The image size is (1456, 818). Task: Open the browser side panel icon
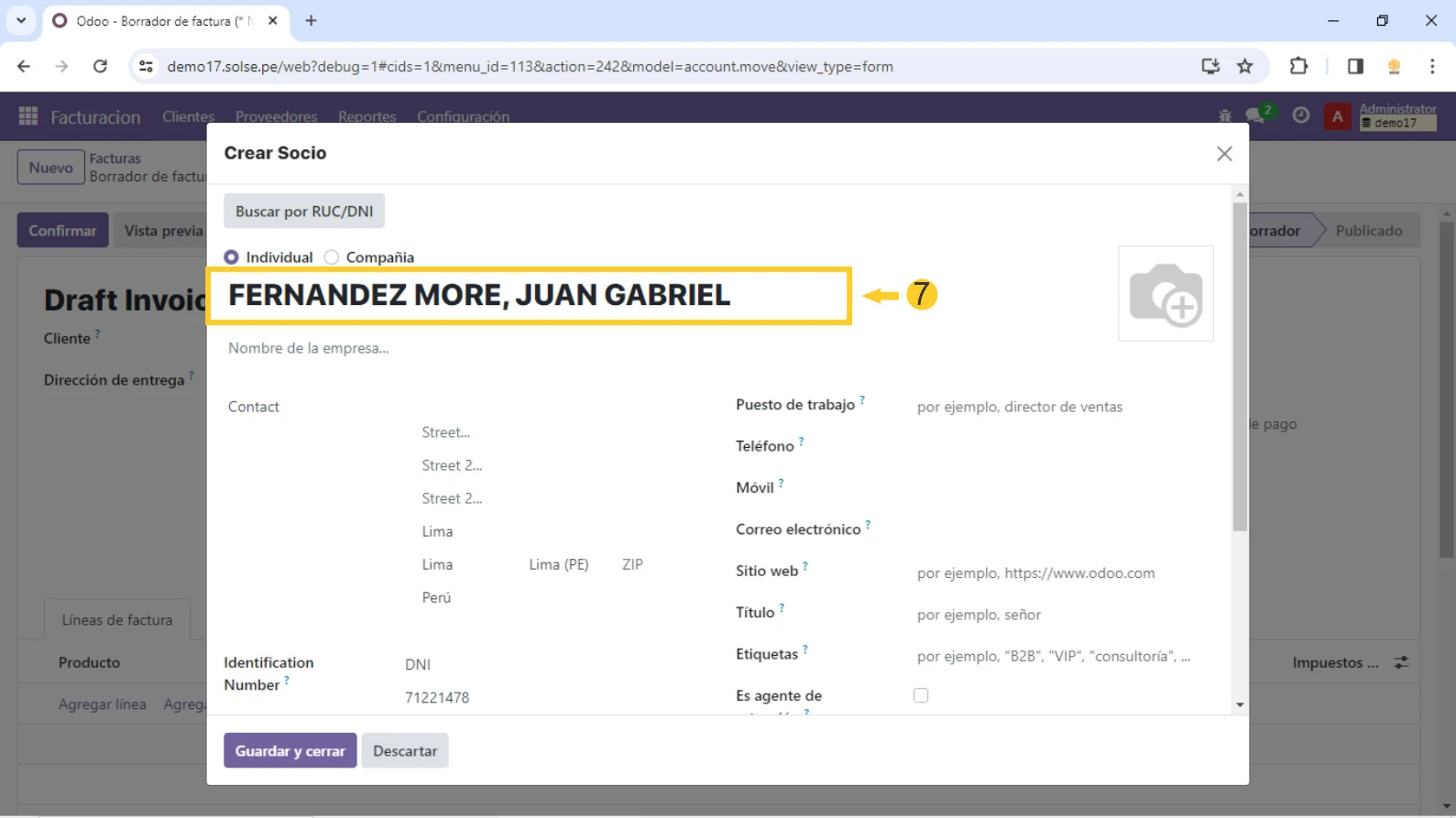[1355, 66]
